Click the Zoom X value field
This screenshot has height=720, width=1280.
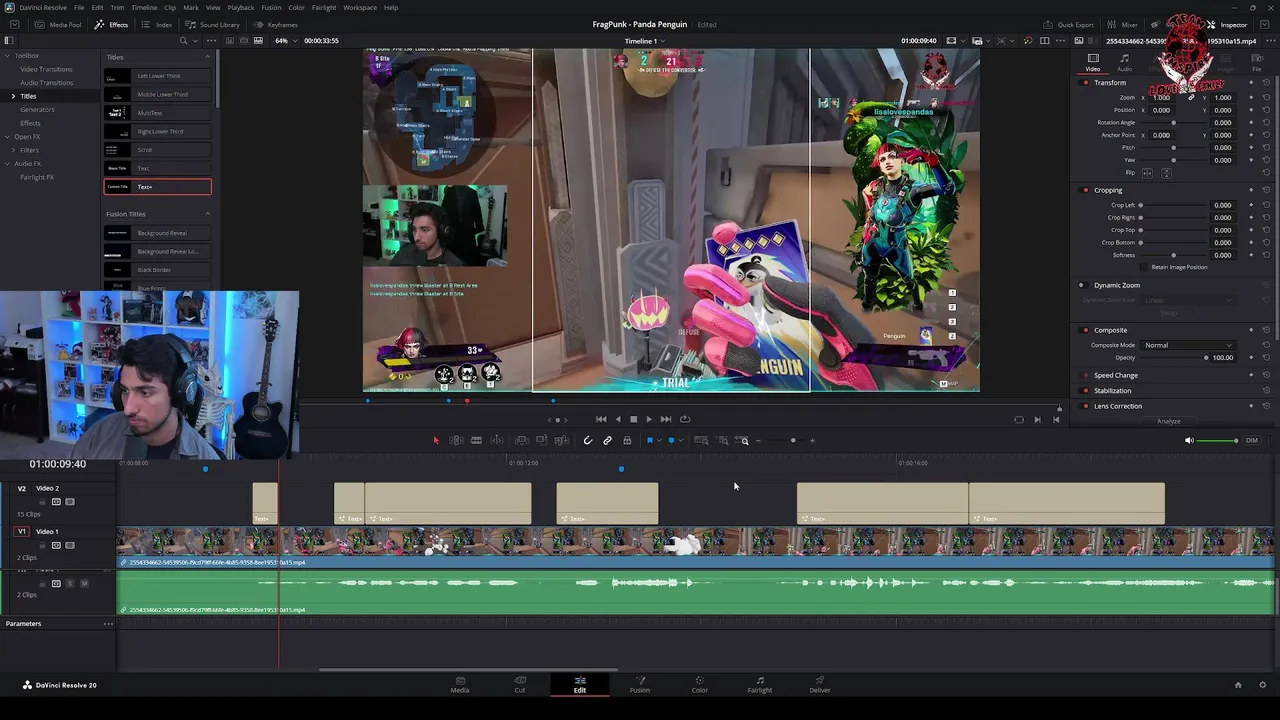(x=1161, y=97)
